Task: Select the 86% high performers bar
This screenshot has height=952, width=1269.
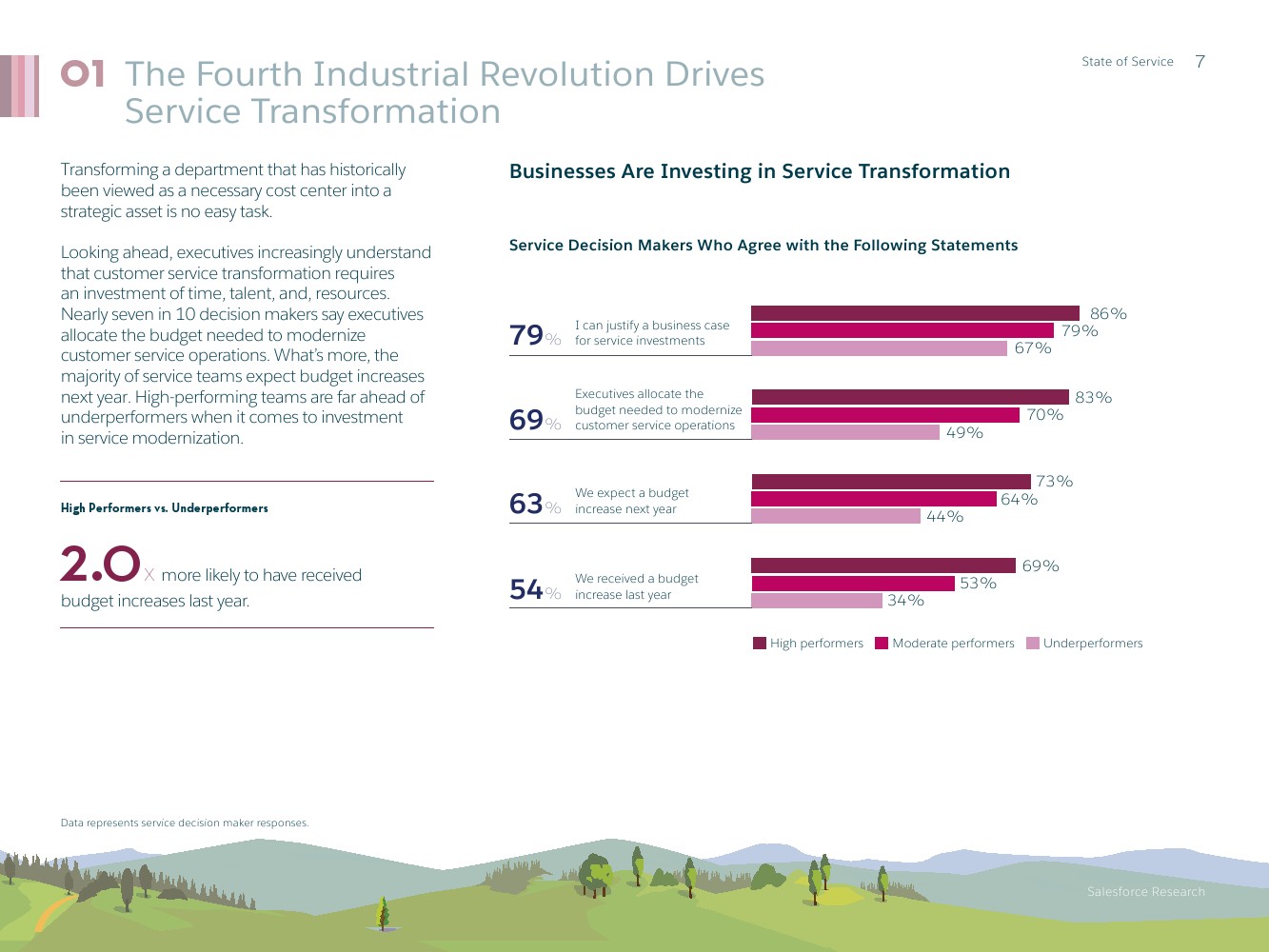Action: click(915, 313)
